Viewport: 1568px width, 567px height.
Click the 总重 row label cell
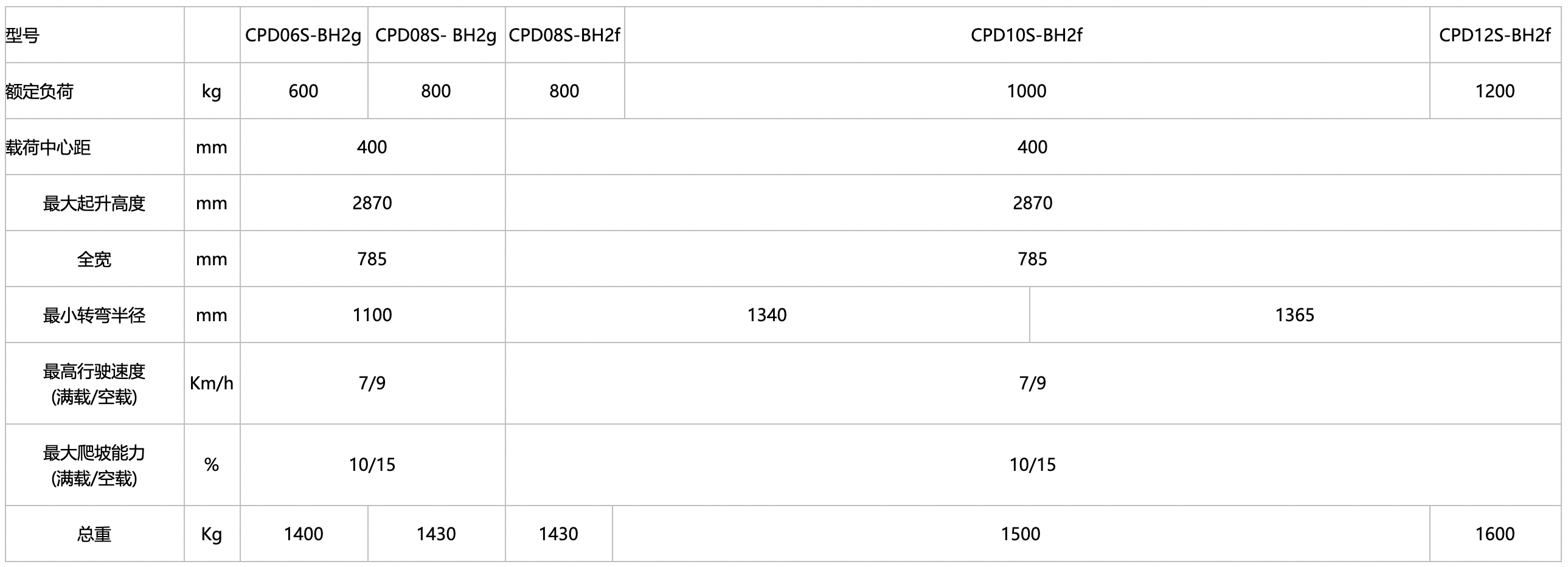click(94, 534)
